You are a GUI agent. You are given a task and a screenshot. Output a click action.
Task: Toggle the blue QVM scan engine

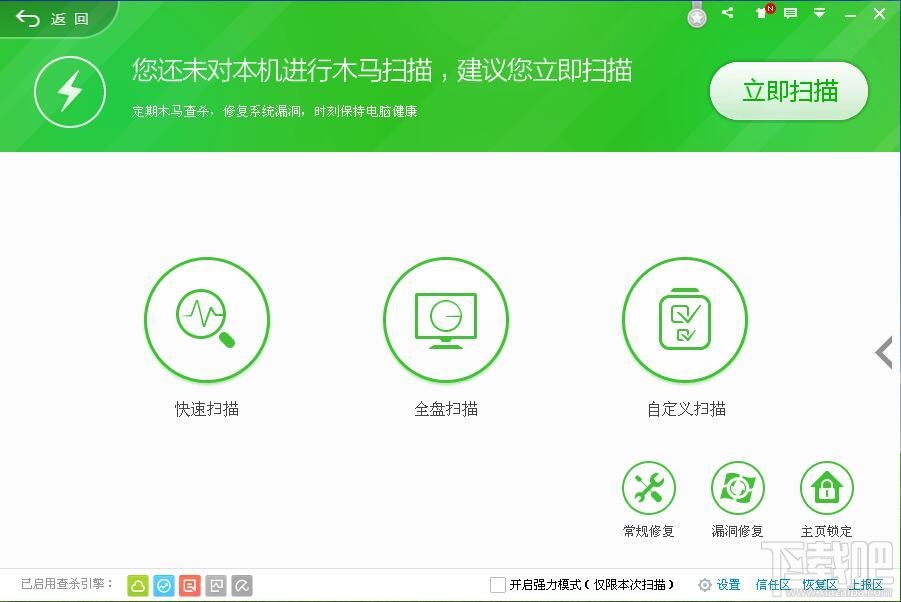(165, 584)
